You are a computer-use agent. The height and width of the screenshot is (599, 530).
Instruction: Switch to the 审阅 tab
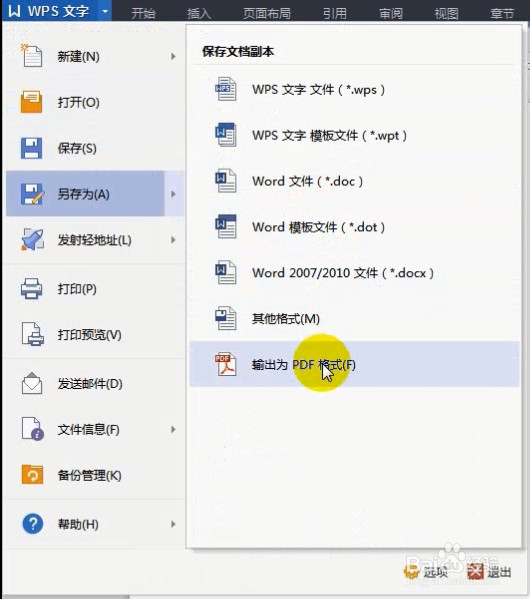[x=391, y=13]
